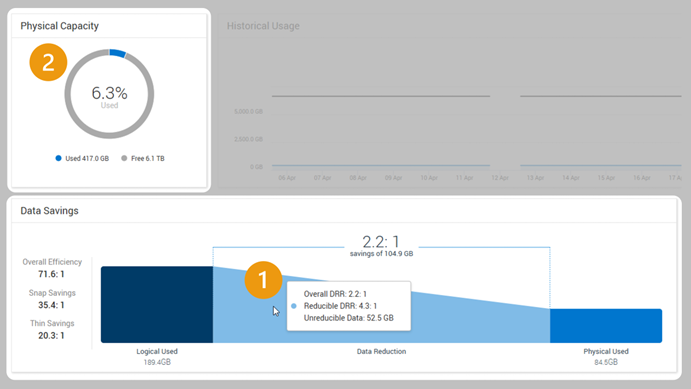
Task: Click the 5,000.0 GB axis label
Action: click(x=249, y=111)
